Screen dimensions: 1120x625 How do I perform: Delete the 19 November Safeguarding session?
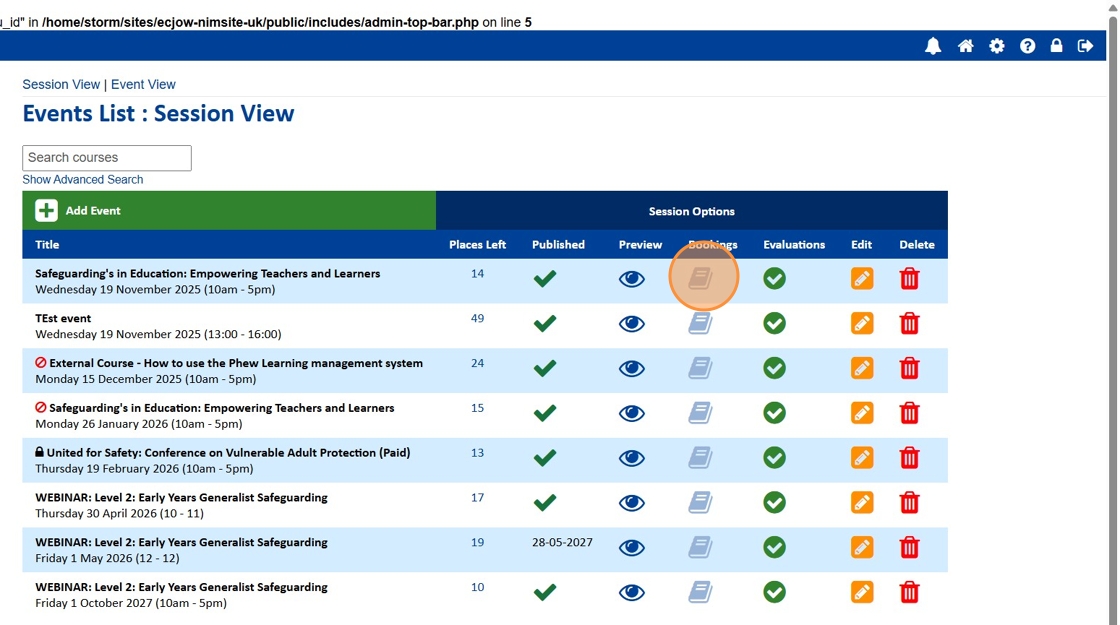click(909, 279)
